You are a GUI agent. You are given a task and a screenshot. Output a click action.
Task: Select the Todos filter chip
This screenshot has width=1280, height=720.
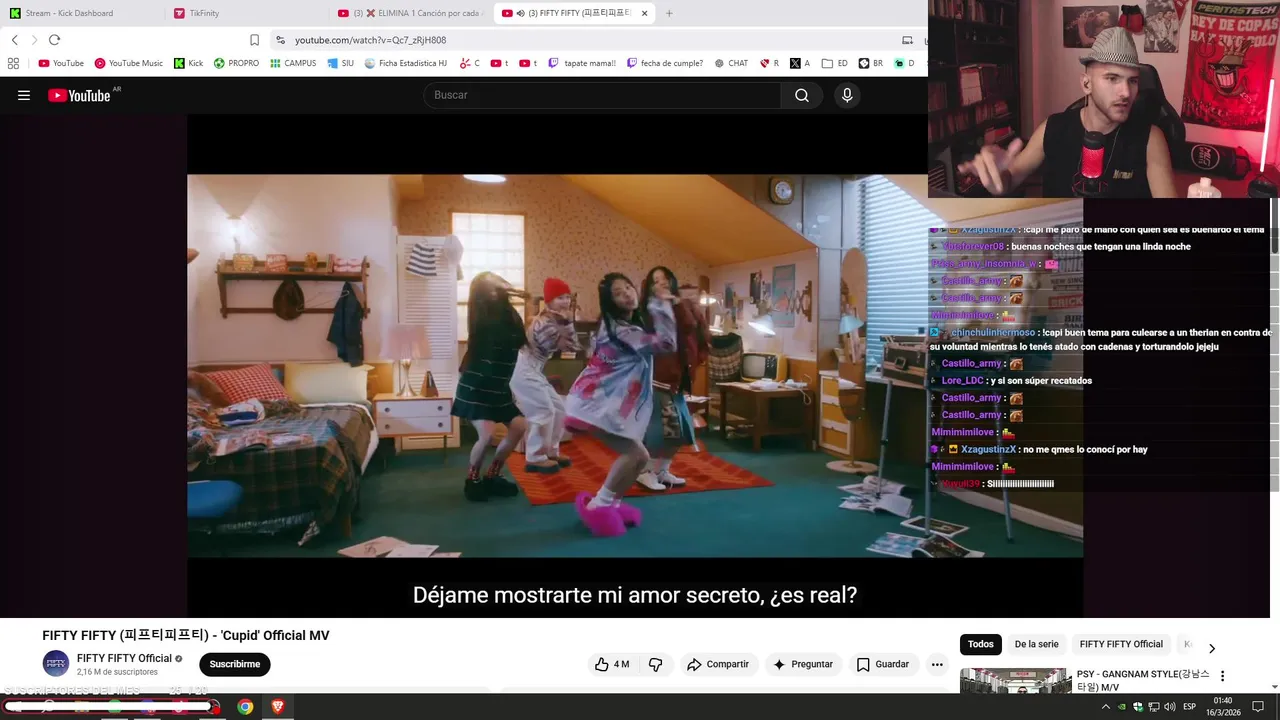coord(981,644)
